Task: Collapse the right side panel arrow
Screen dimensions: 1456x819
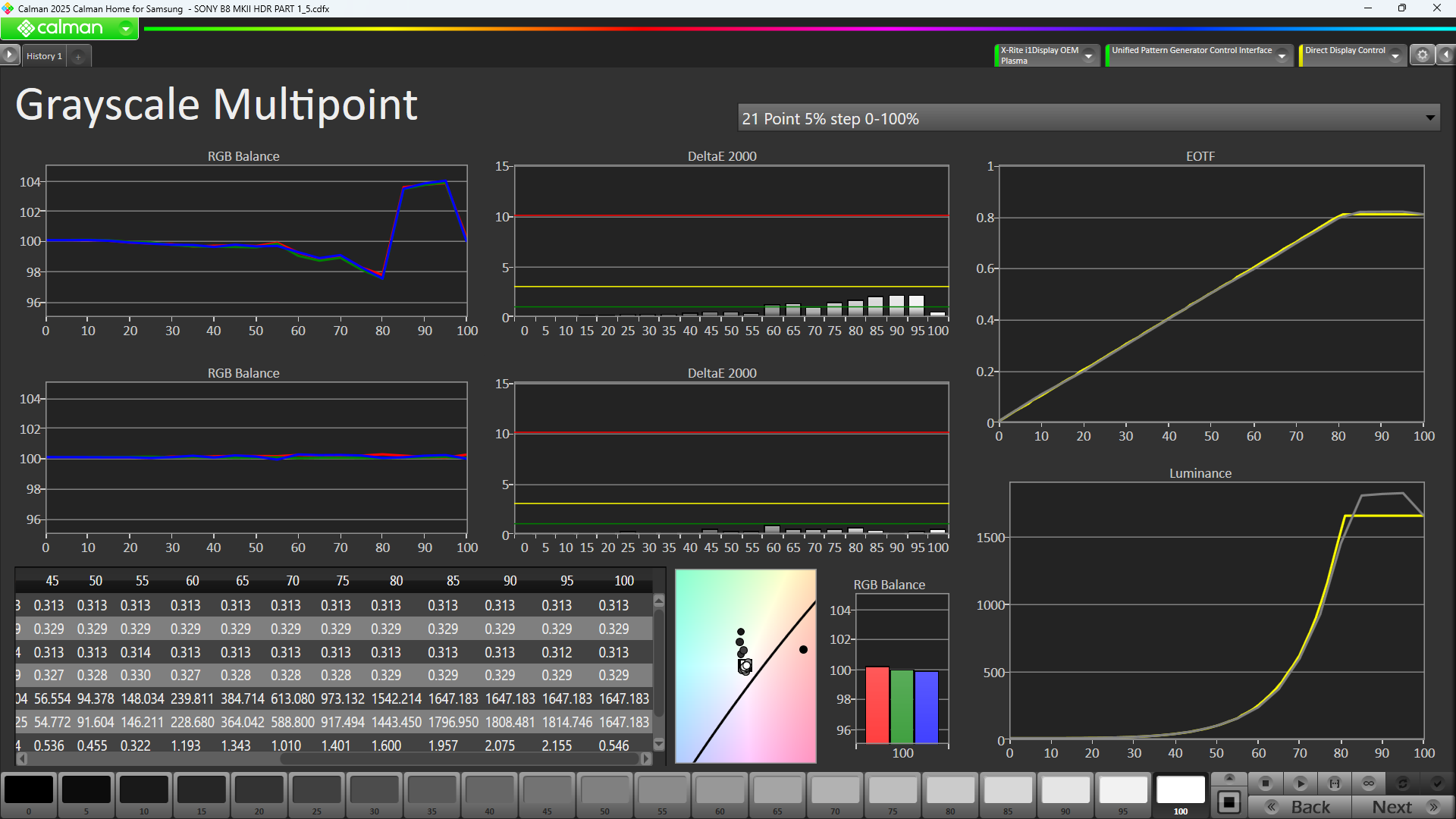Action: click(1446, 55)
